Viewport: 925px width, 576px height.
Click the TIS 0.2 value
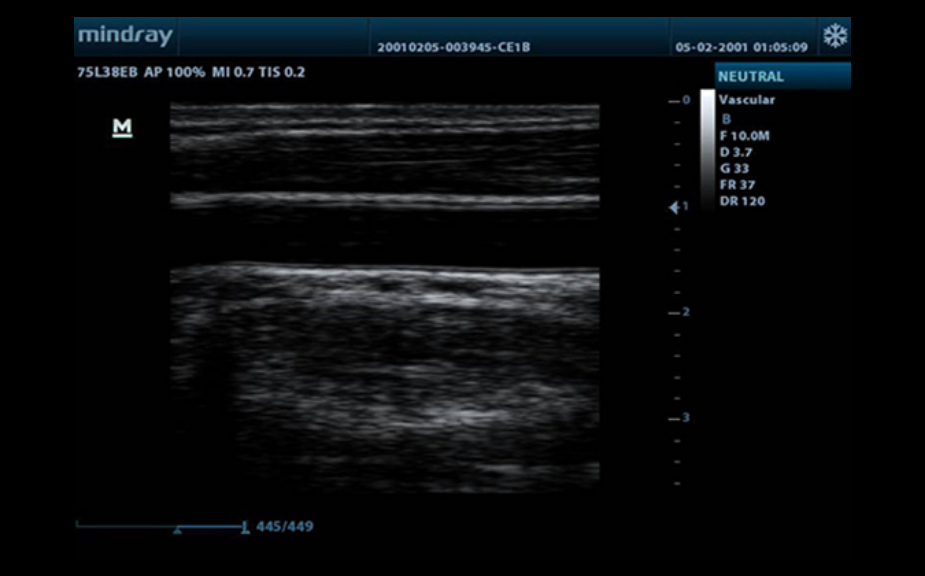(281, 73)
